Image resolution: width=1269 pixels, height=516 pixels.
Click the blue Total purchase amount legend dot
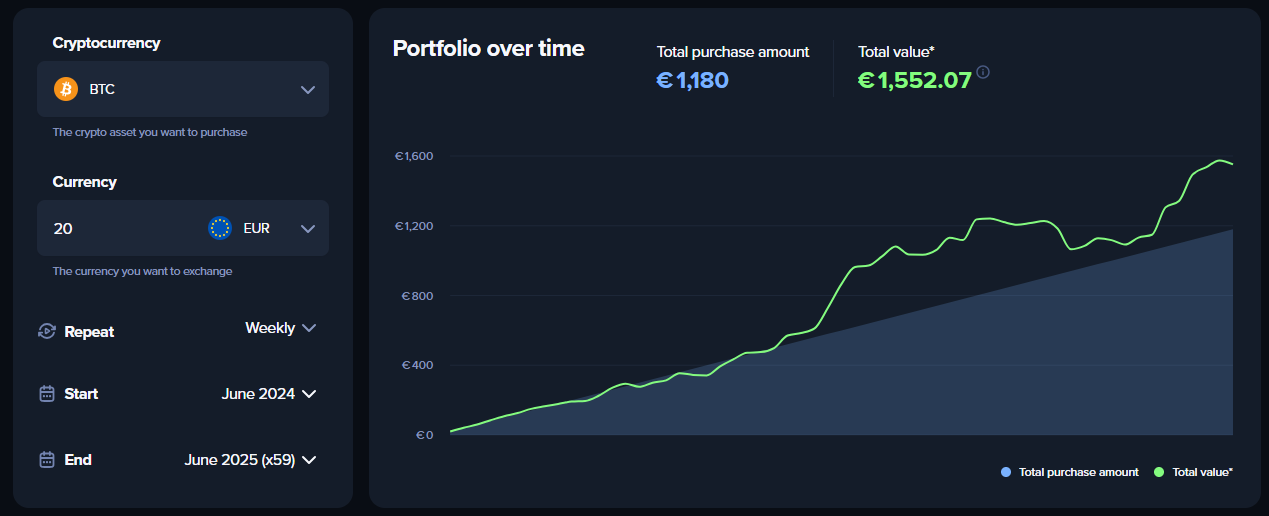(x=1005, y=472)
